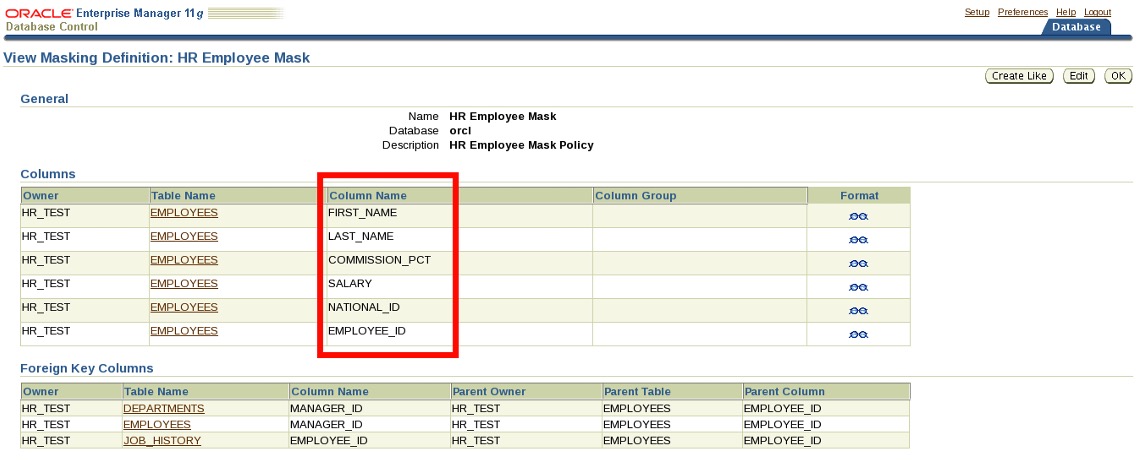Select EMPLOYEE_ID cell in Columns table
Viewport: 1137px width, 467px height.
[x=459, y=334]
